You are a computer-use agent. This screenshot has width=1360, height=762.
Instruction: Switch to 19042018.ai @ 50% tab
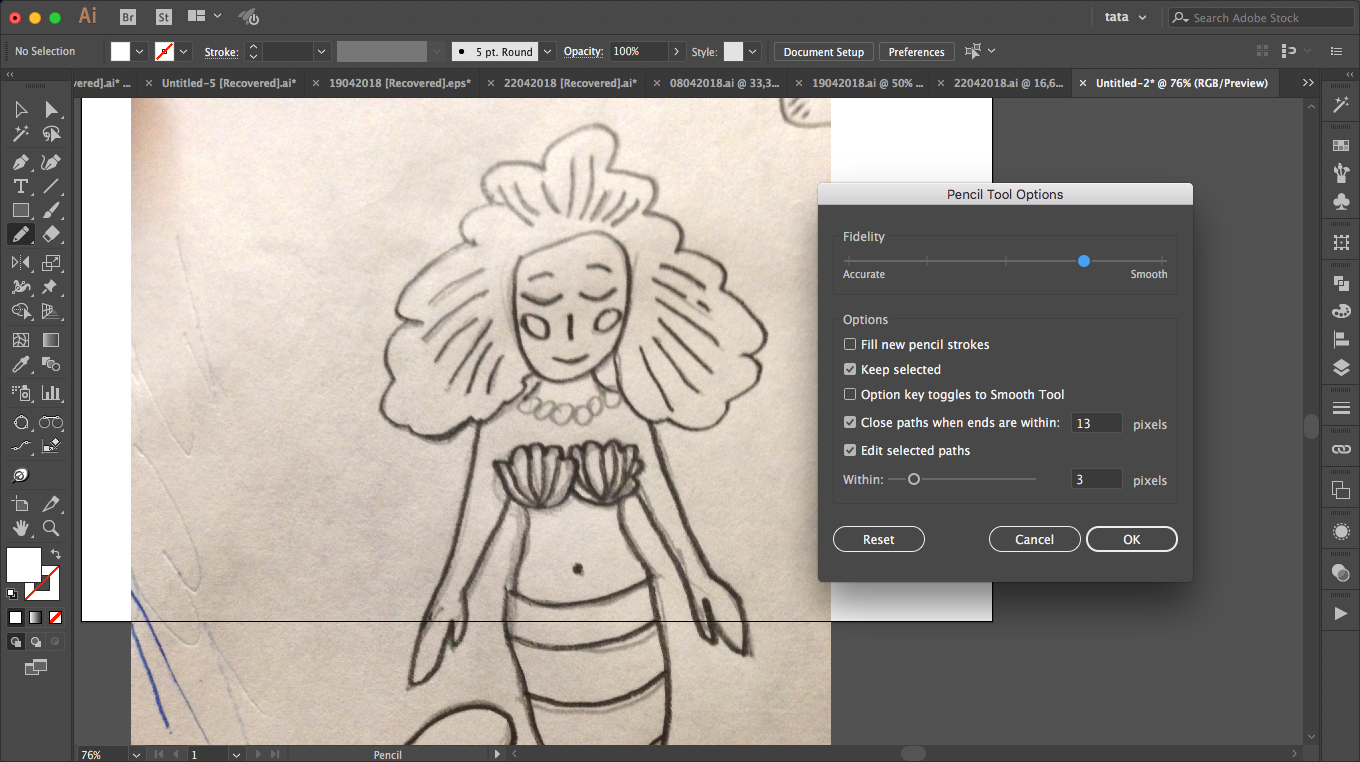(x=868, y=83)
